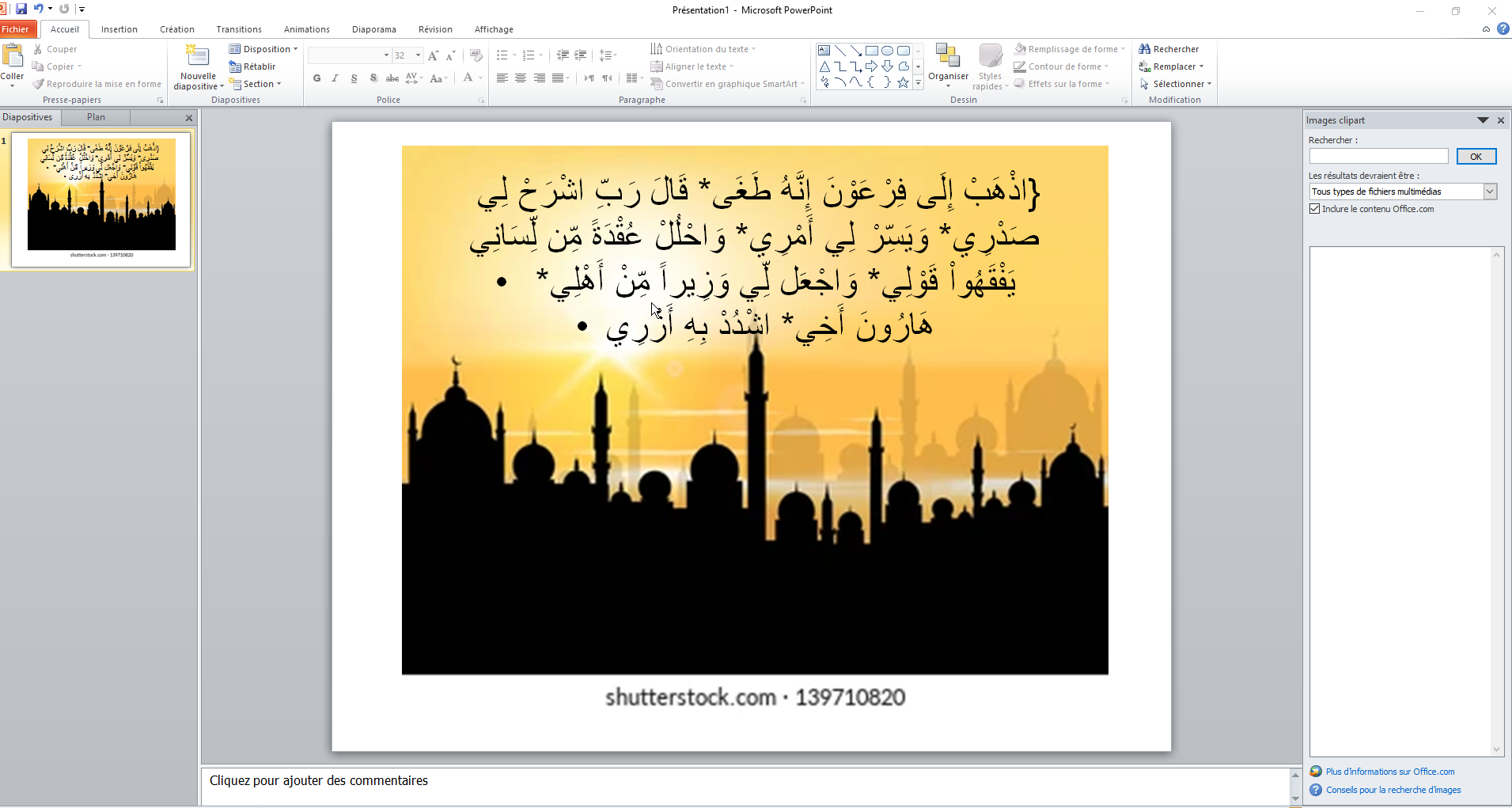Switch to the Diaporama tab
Screen dimensions: 1512x808
[374, 29]
